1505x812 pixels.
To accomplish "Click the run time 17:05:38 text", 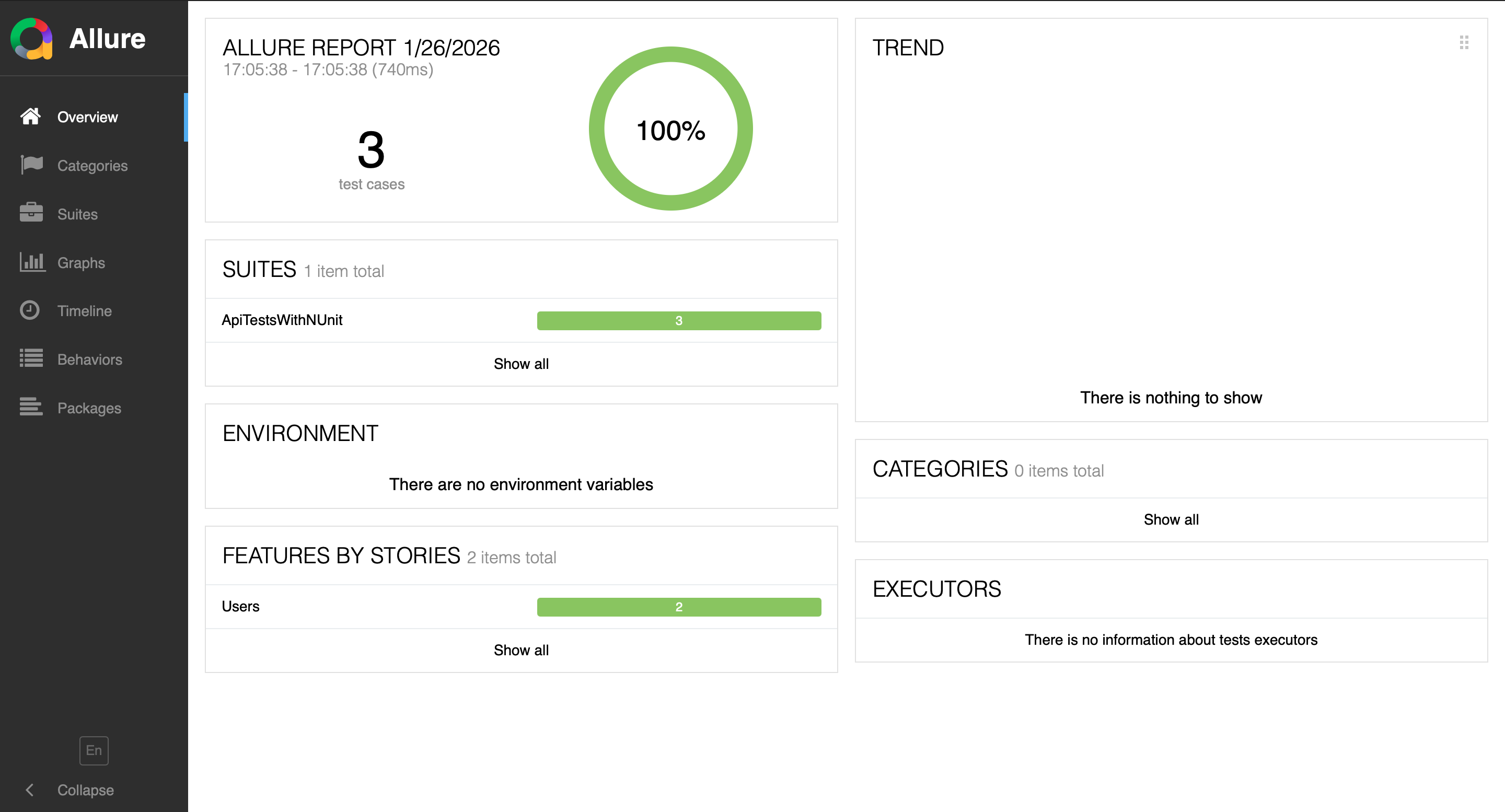I will 328,69.
